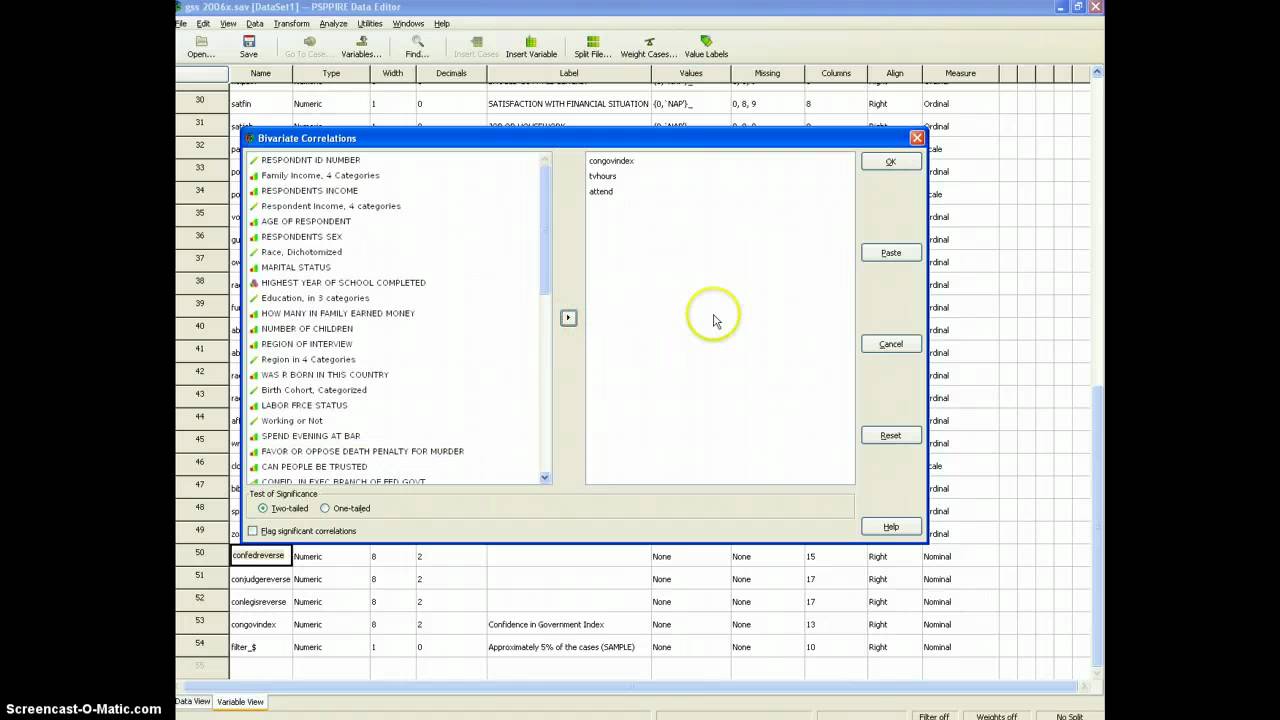The image size is (1280, 720).
Task: Click the conjudgereverse name cell
Action: tap(260, 579)
